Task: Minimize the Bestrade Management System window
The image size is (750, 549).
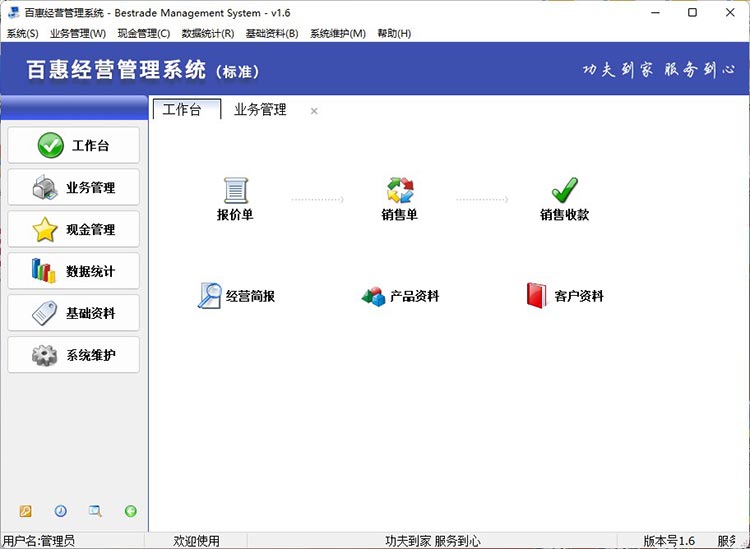Action: pos(656,12)
